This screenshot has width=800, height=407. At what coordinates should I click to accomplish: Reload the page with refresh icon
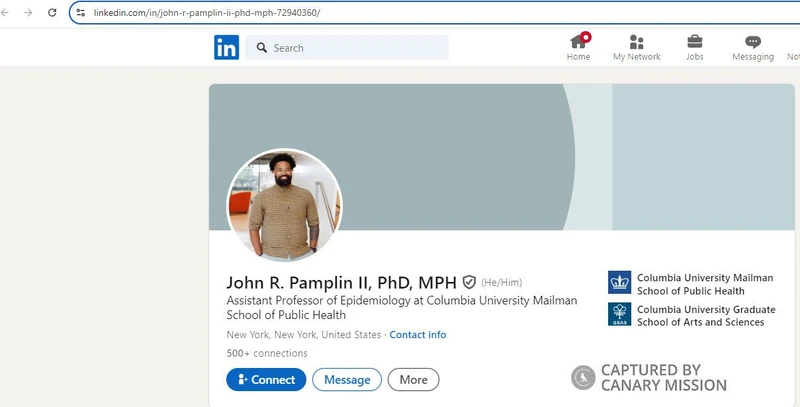click(52, 13)
